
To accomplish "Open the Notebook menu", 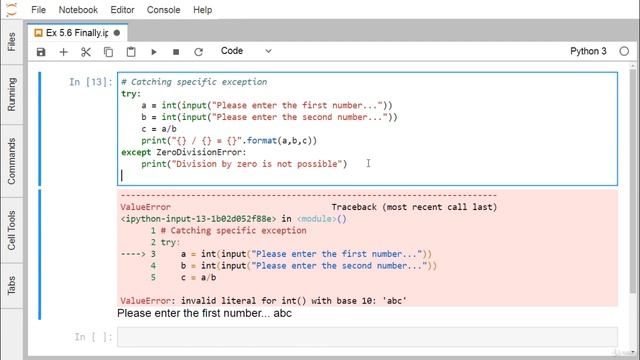I will click(78, 10).
